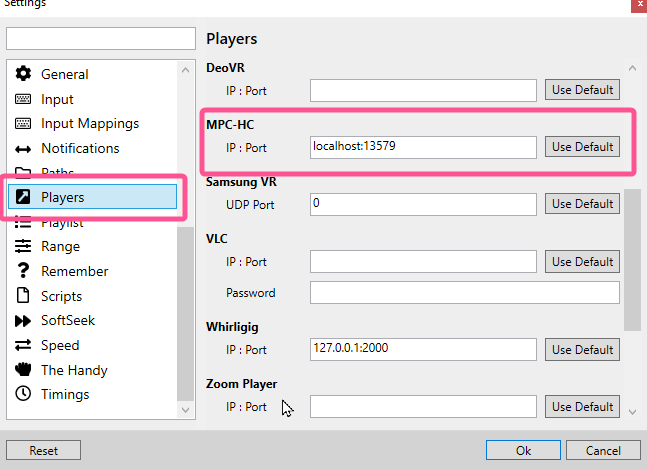Image resolution: width=647 pixels, height=469 pixels.
Task: Click the category list scrollbar thumb
Action: coord(185,313)
